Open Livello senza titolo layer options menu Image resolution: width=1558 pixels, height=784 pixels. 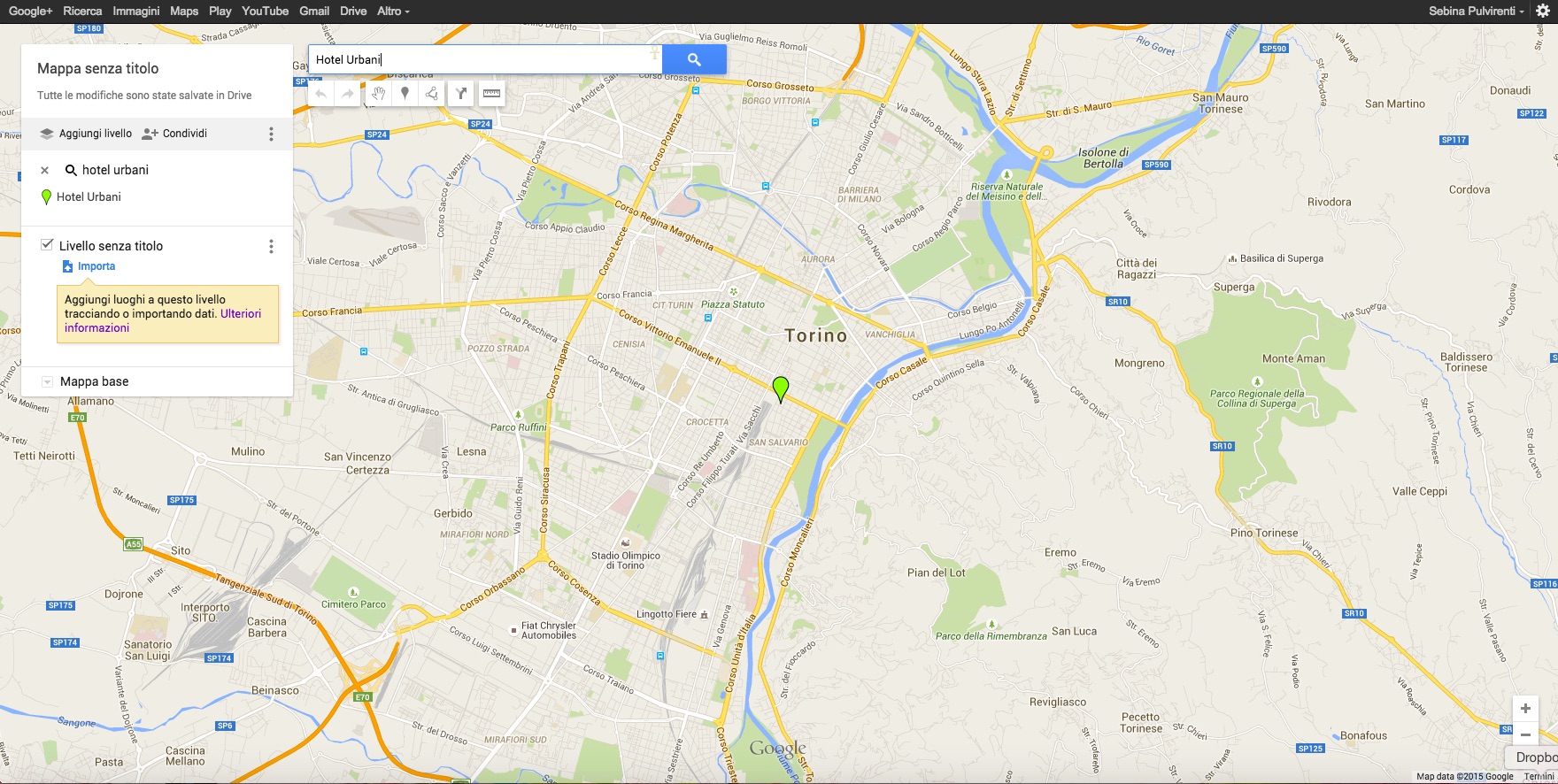[x=271, y=246]
